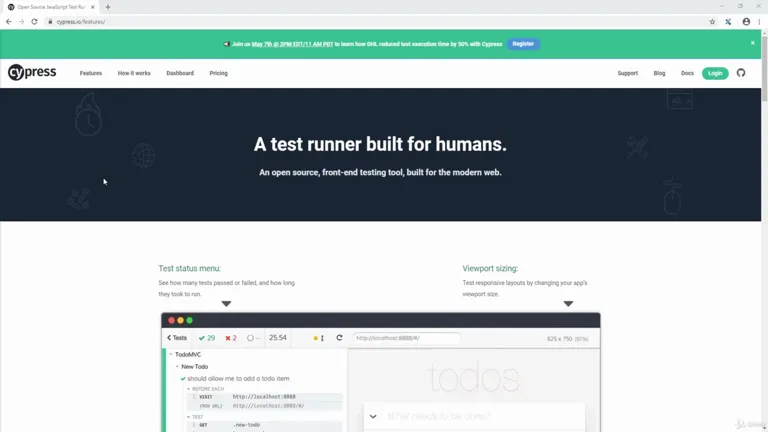The width and height of the screenshot is (768, 432).
Task: Click the runner URL field localhost:8888
Action: [407, 338]
